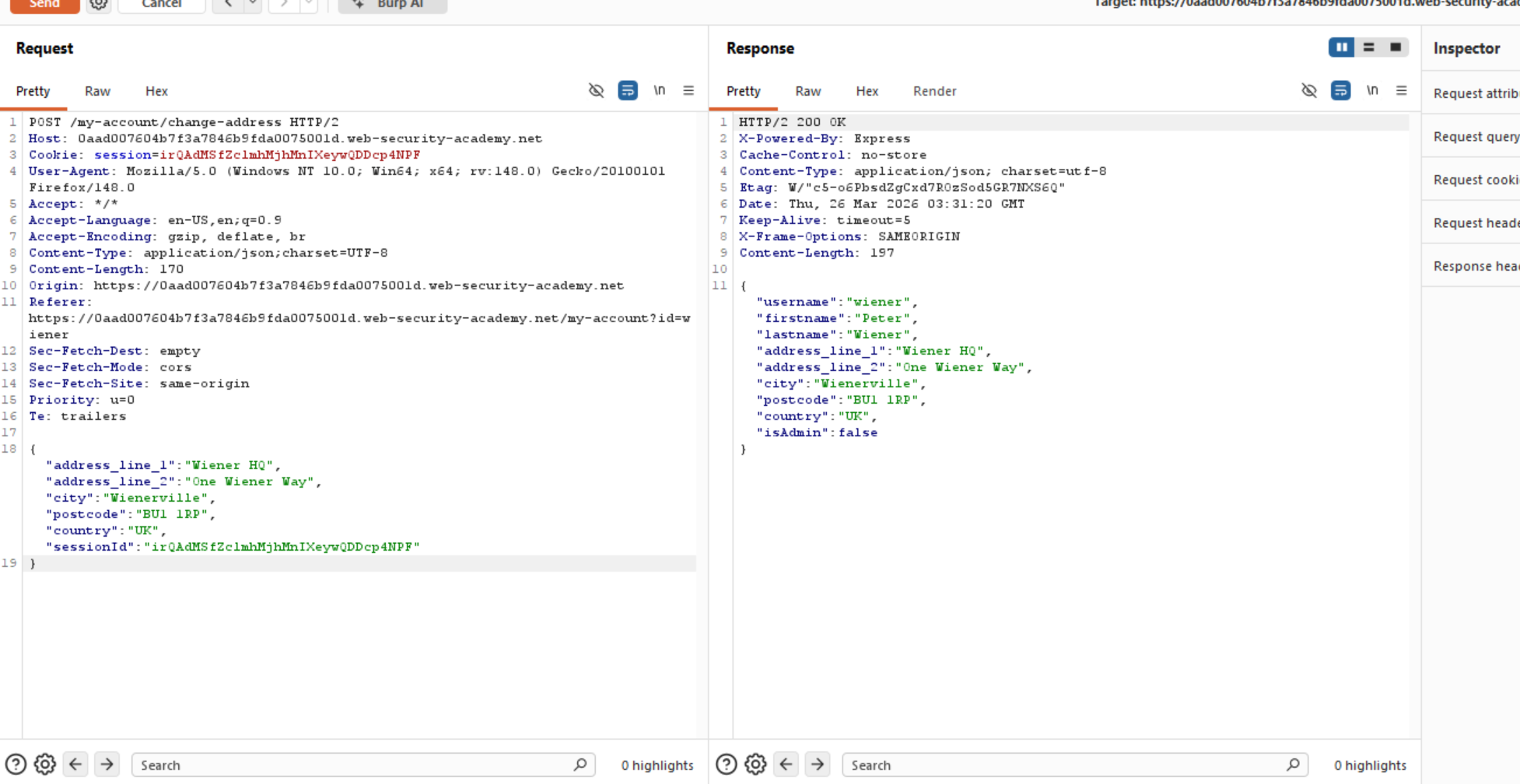1520x784 pixels.
Task: Toggle hide non-printable view in Request panel
Action: (596, 91)
